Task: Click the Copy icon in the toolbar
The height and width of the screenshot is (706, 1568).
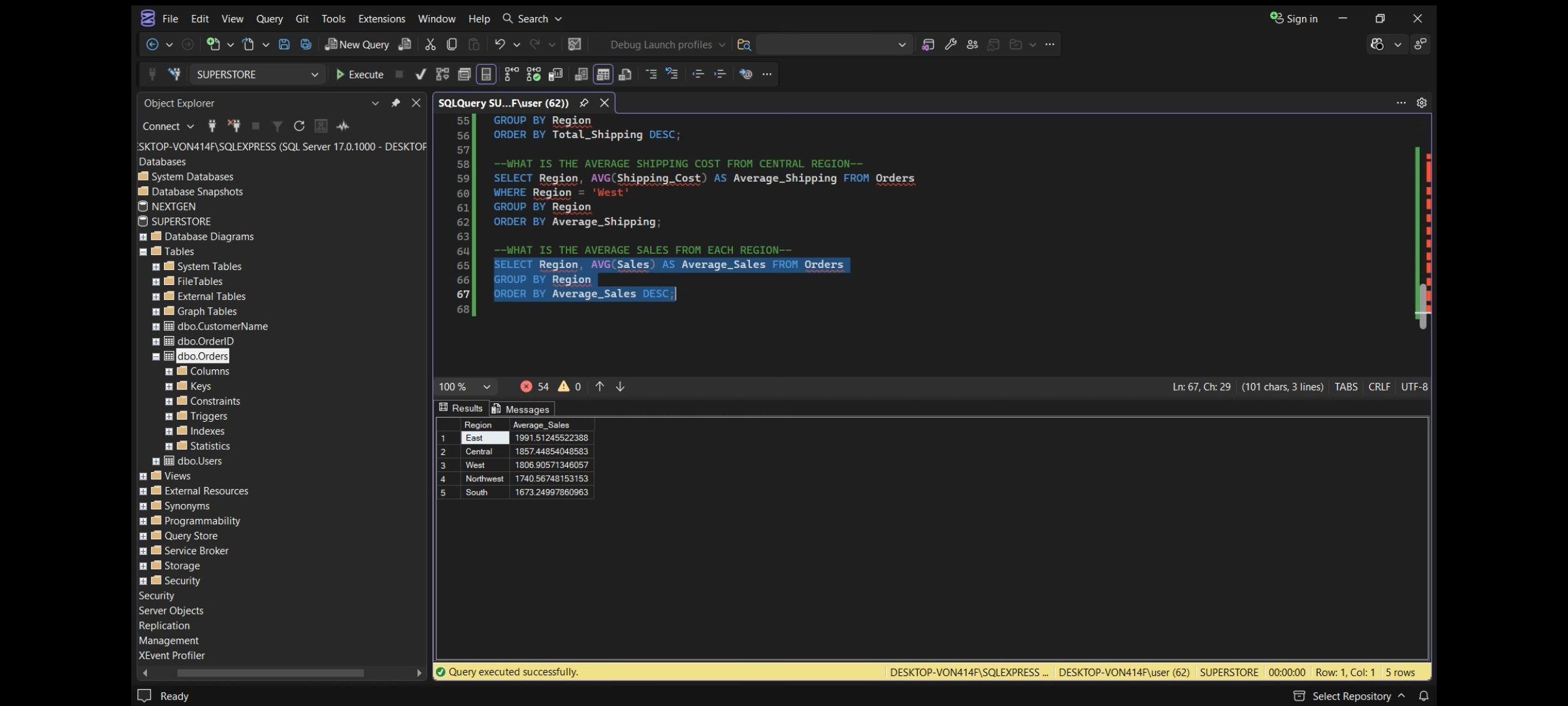Action: pos(451,44)
